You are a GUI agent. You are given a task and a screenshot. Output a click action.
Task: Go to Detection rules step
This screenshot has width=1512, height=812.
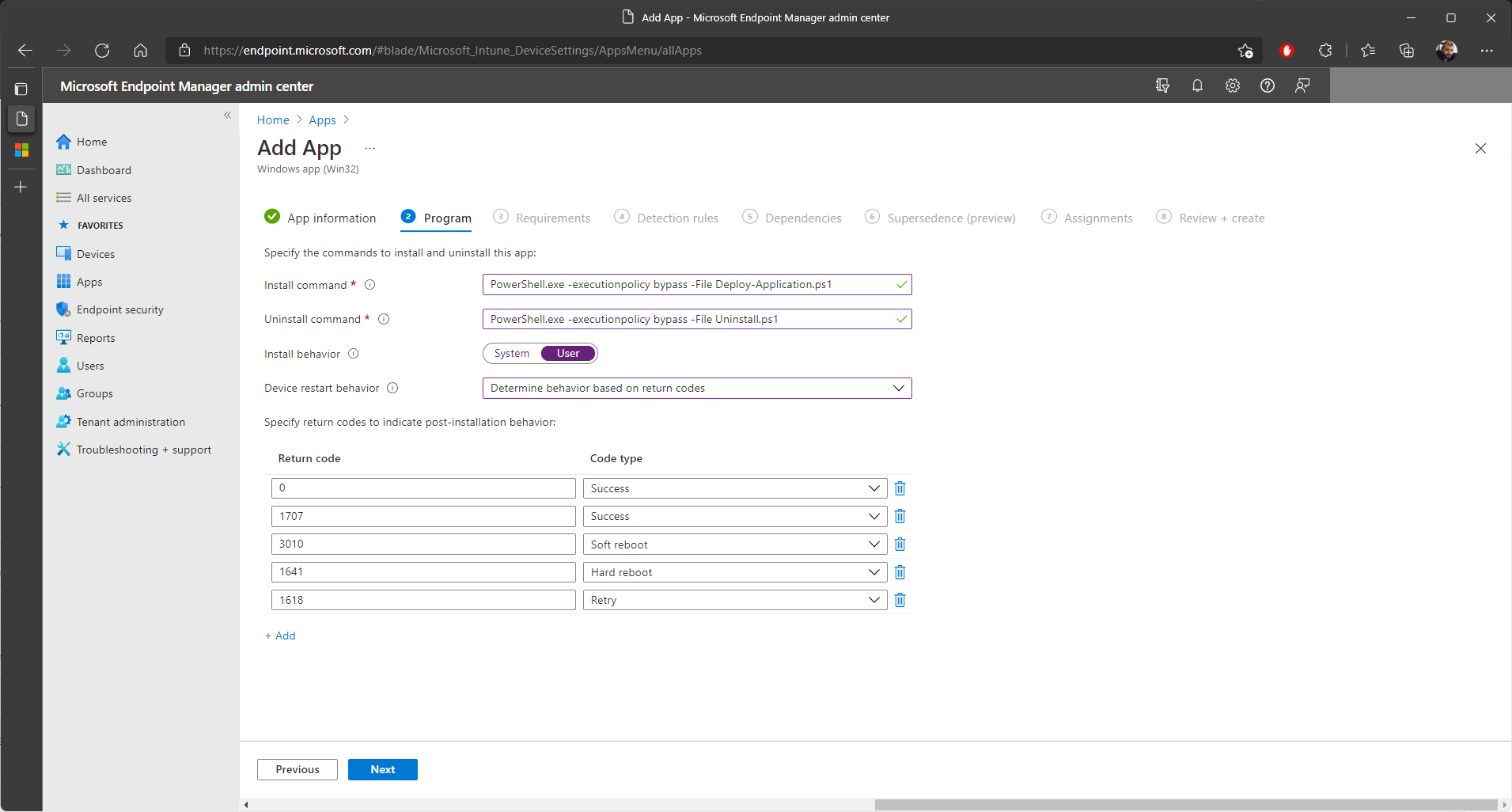click(666, 218)
